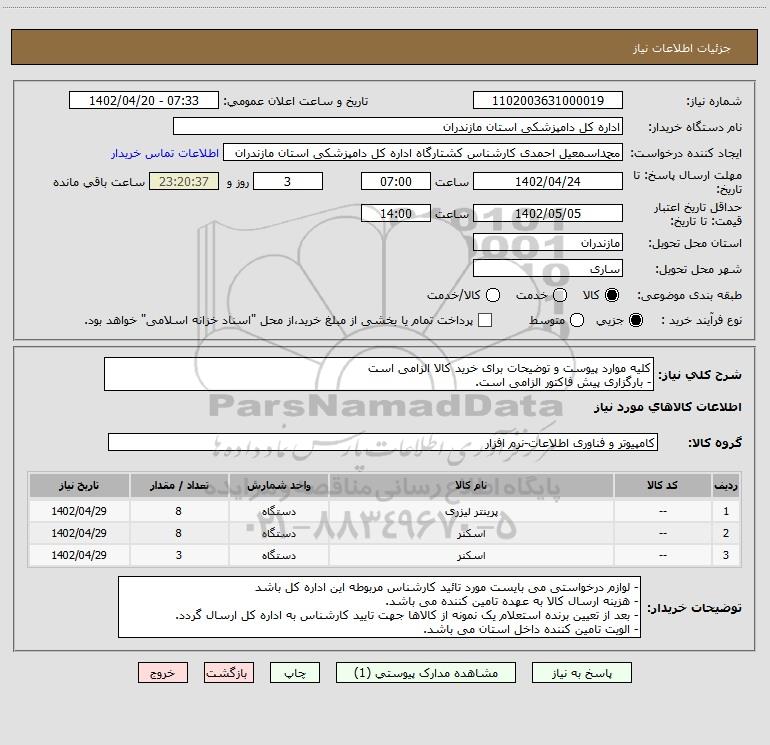
Task: Click the واحد شمارش column header
Action: (x=278, y=486)
